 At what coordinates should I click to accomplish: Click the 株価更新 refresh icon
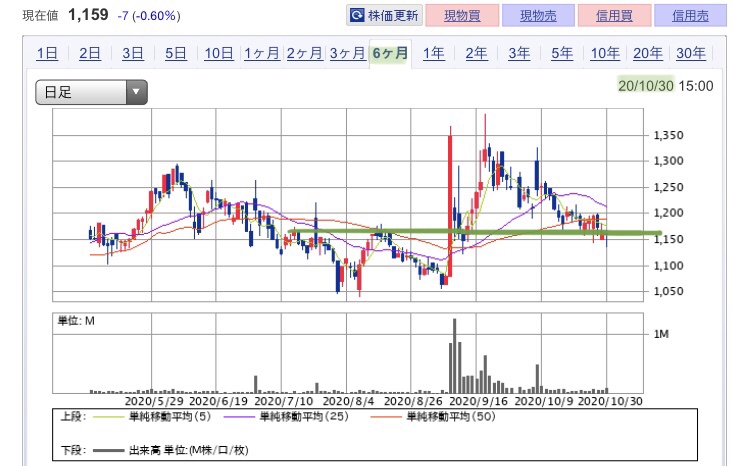357,15
